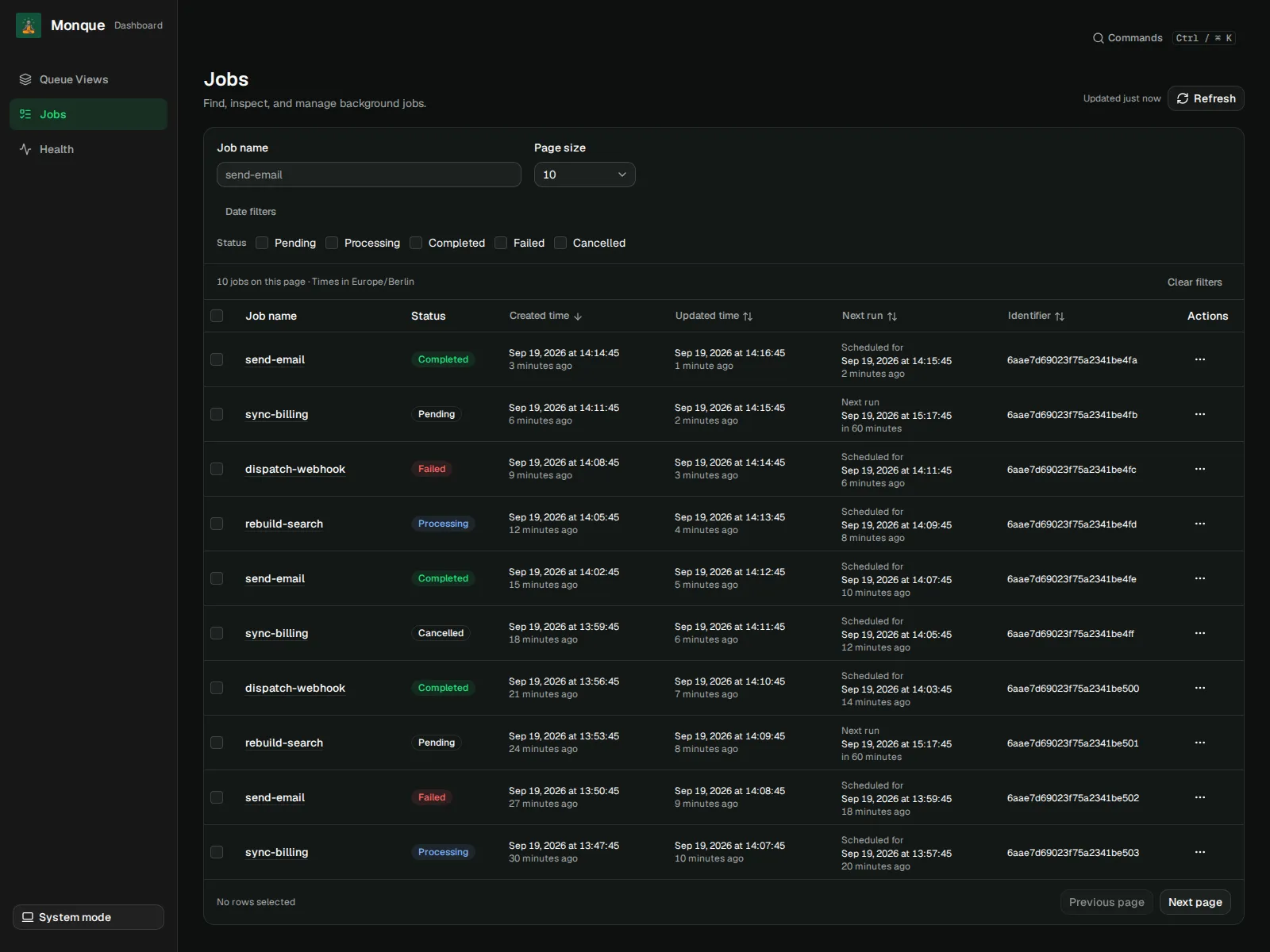This screenshot has height=952, width=1270.
Task: Open the System mode theme selector
Action: point(88,917)
